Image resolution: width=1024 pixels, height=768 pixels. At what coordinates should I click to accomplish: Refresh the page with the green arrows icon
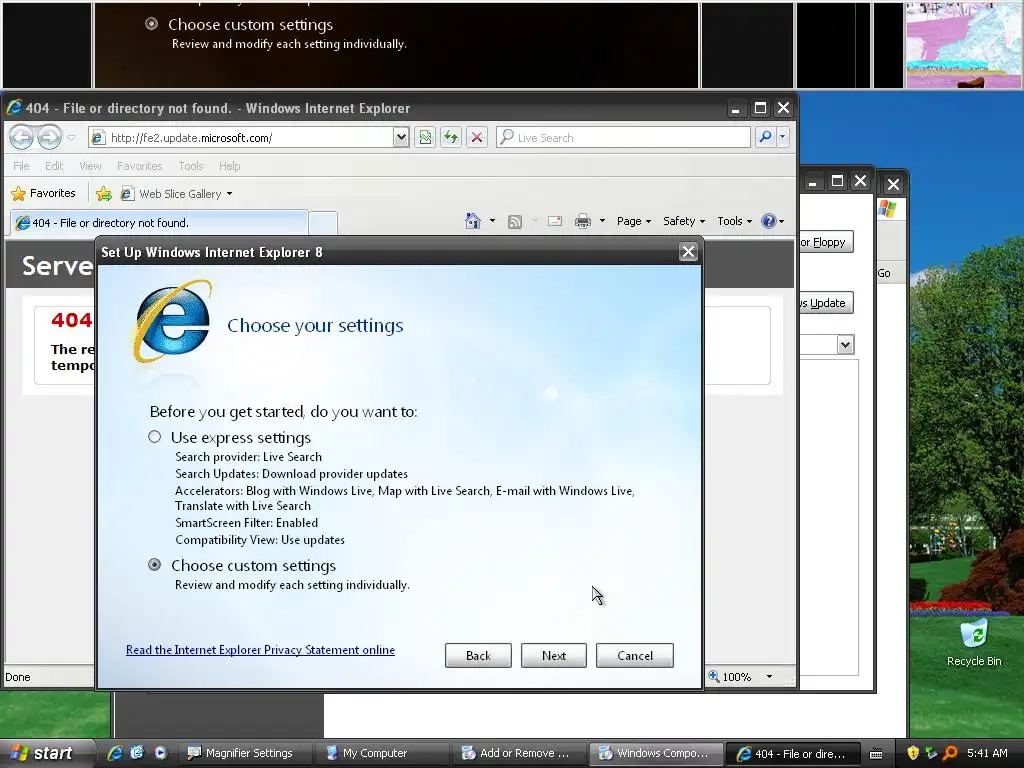tap(451, 138)
